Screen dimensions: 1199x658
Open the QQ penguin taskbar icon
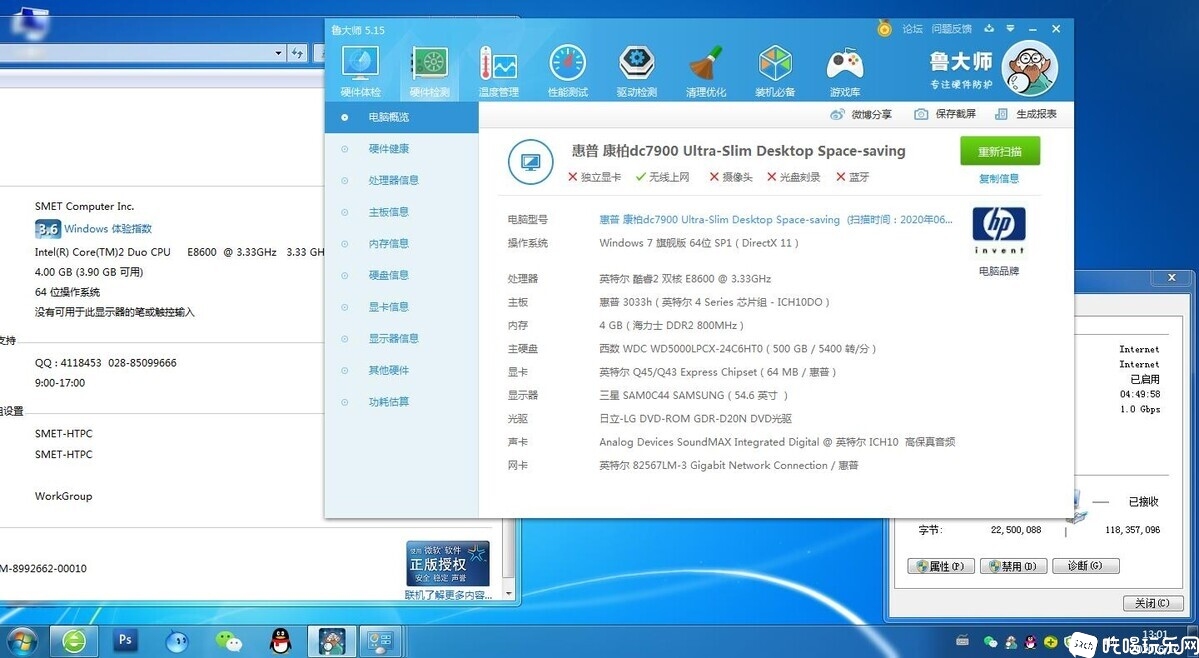pos(280,641)
